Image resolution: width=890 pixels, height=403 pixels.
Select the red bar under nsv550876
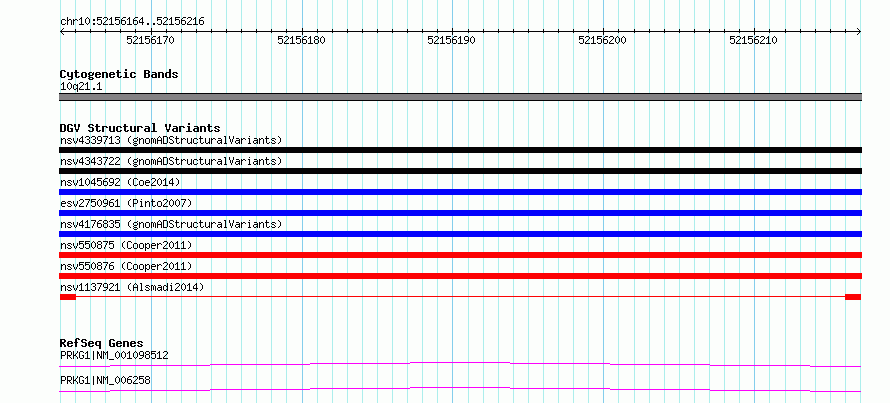tap(460, 276)
